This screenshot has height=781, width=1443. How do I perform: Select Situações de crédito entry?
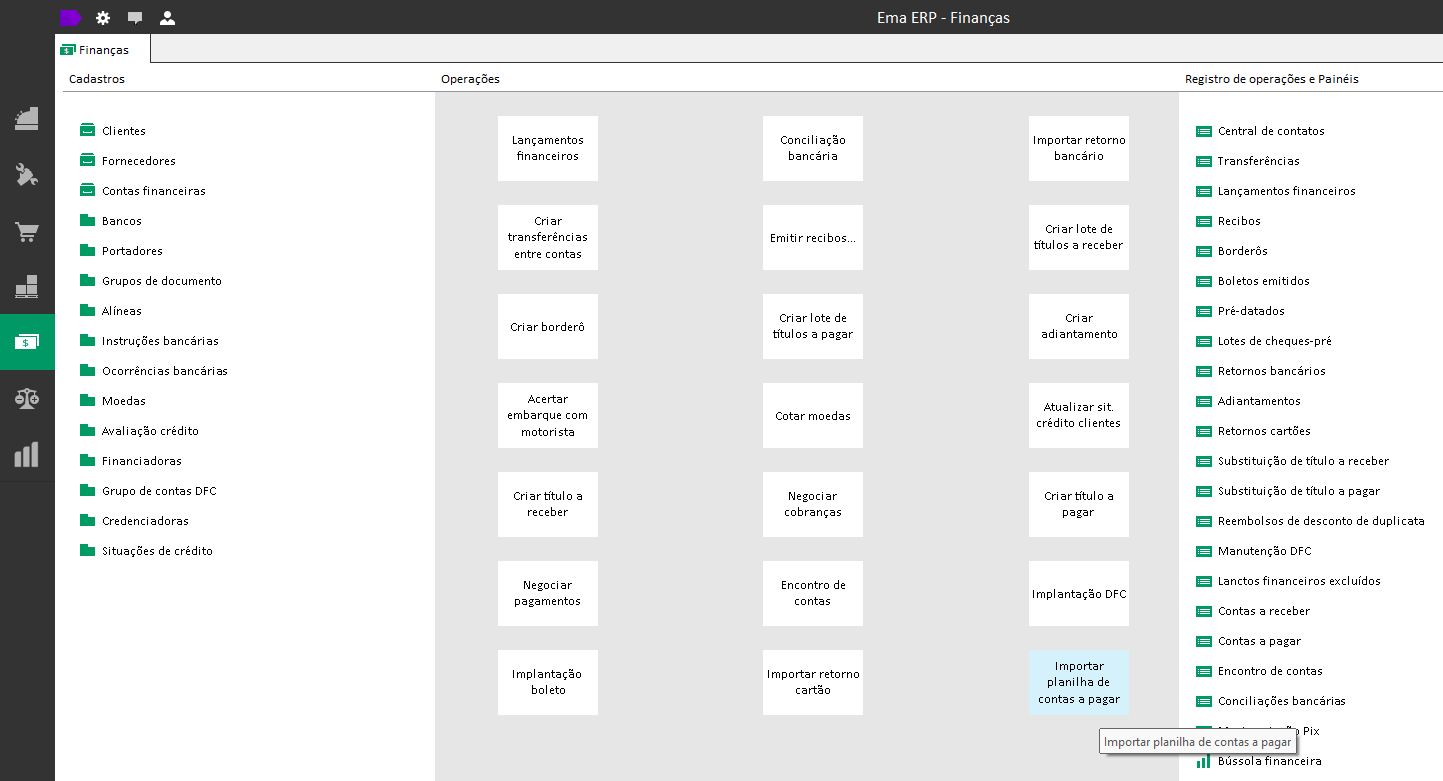156,551
